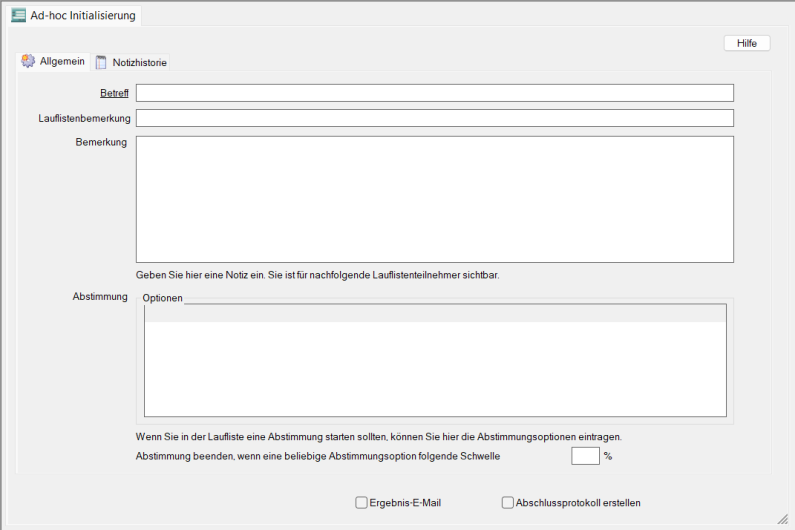Click the Lauflistenbemerkung label text
Screen dimensions: 795x530
tap(78, 119)
